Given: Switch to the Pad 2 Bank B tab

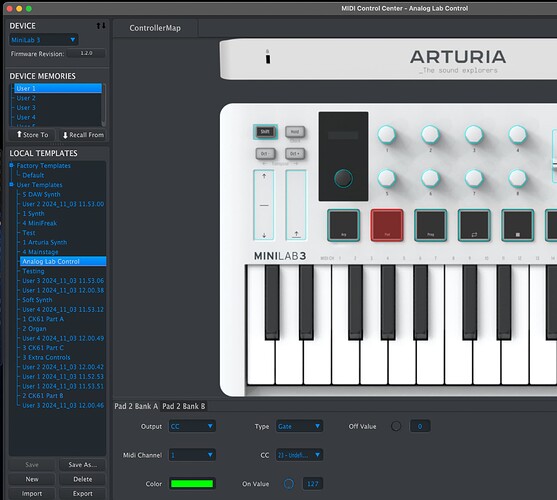Looking at the screenshot, I should click(x=184, y=406).
